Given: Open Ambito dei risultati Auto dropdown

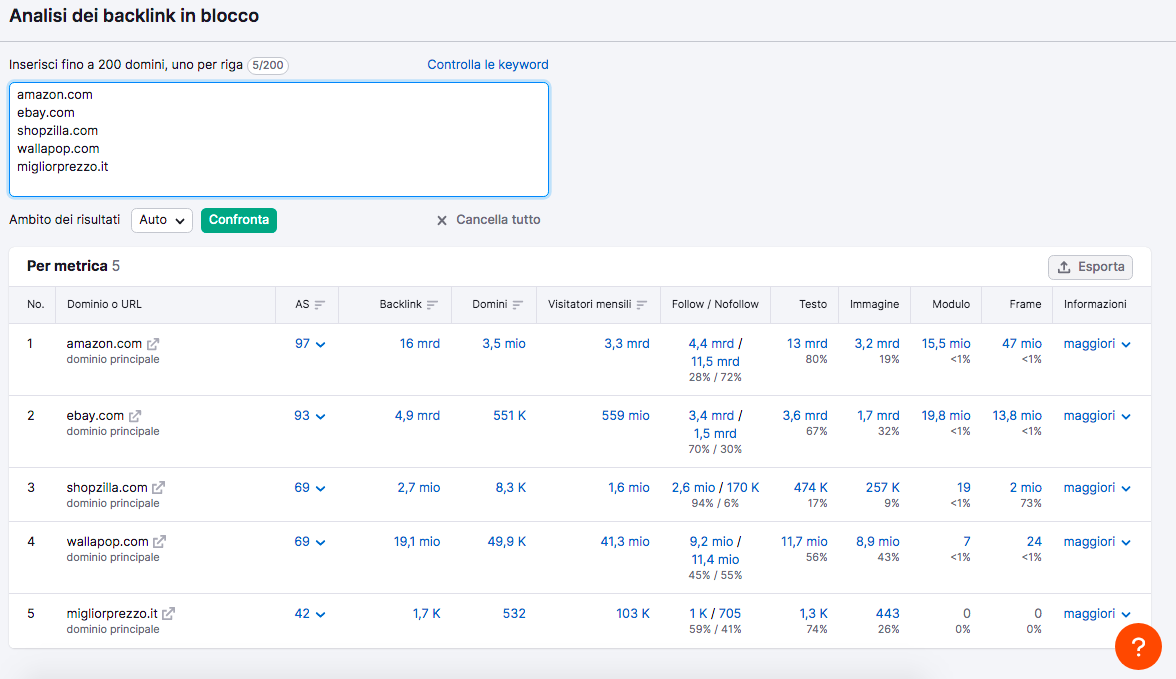Looking at the screenshot, I should [162, 220].
